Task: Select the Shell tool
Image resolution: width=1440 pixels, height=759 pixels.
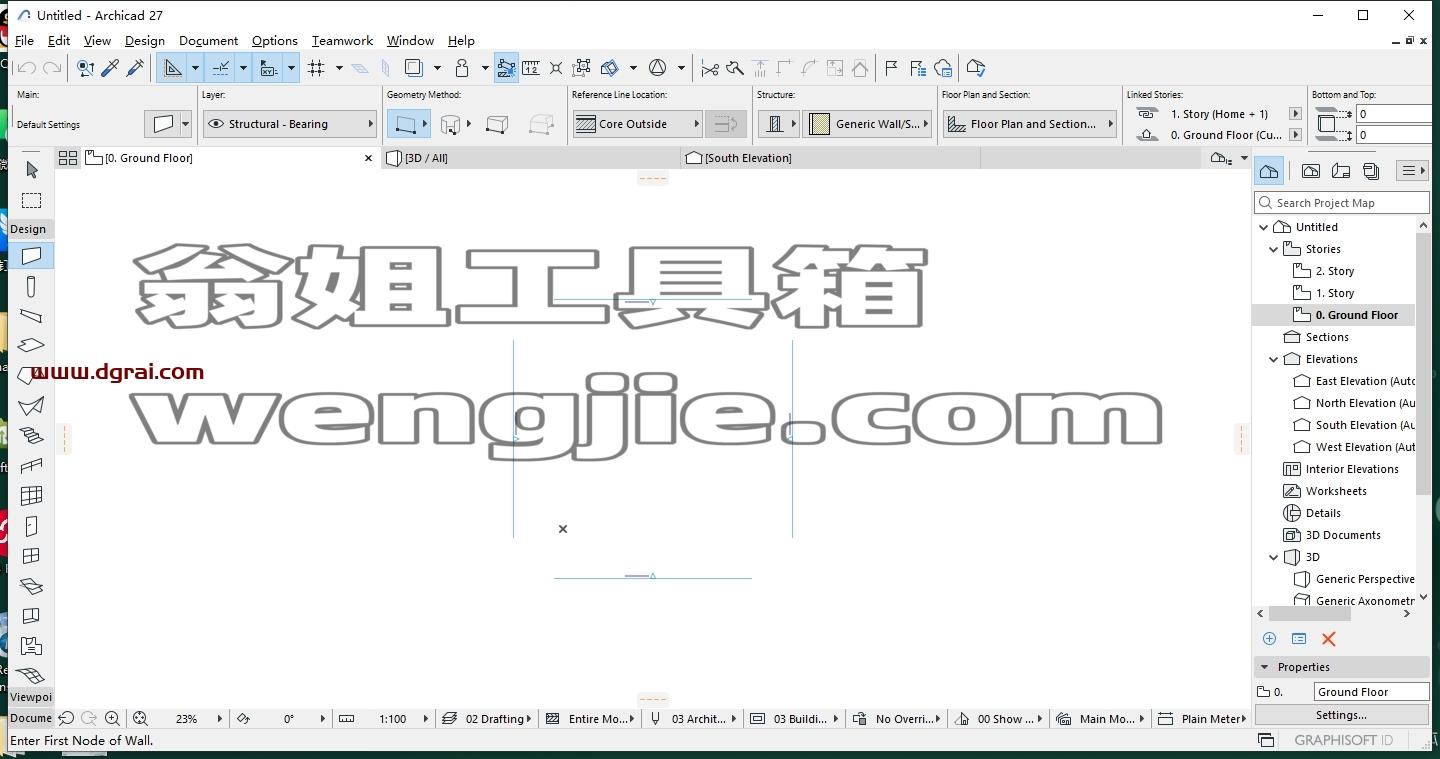Action: (31, 406)
